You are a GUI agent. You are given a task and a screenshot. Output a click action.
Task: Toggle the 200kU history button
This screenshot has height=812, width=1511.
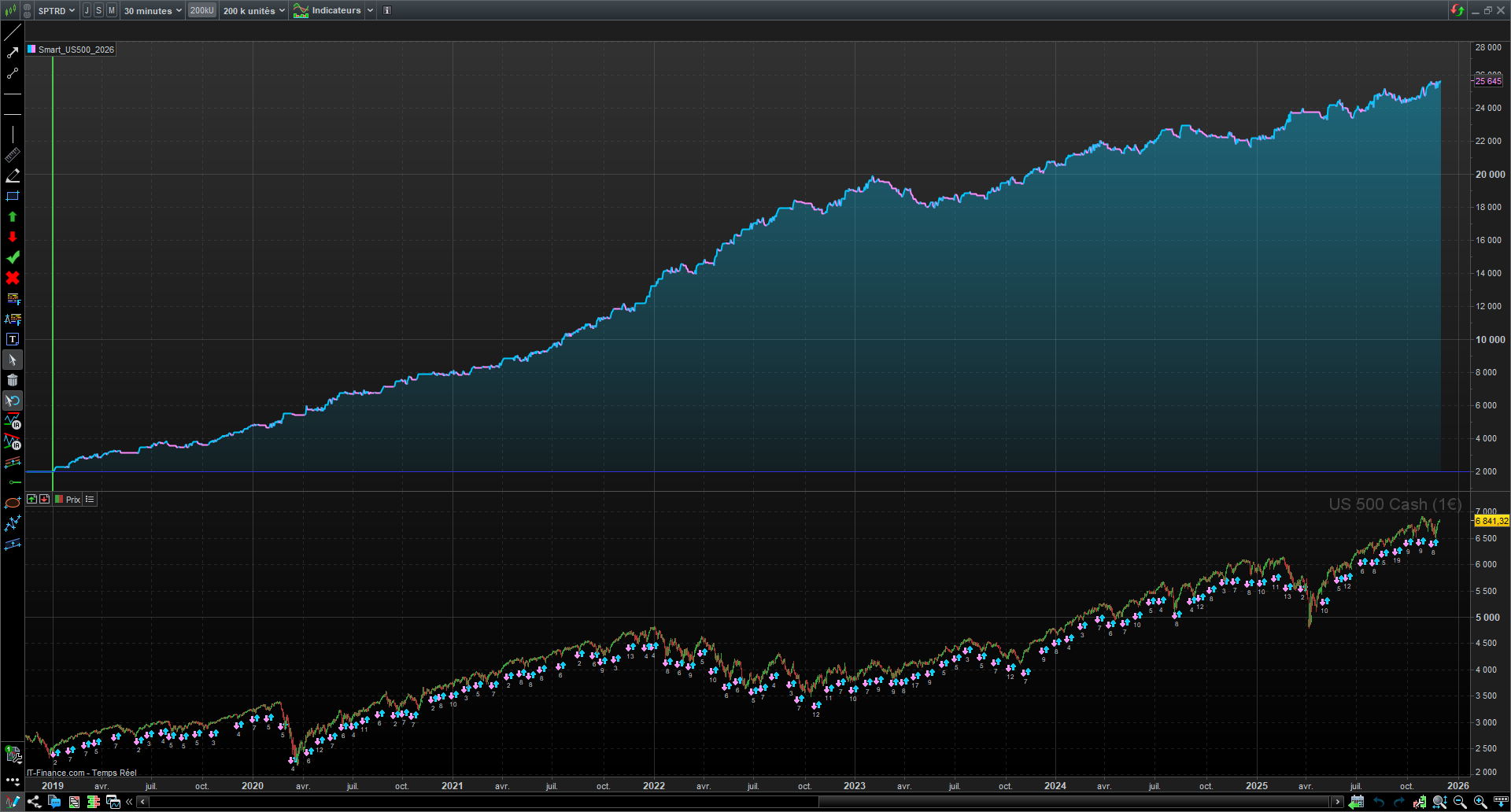[x=201, y=11]
